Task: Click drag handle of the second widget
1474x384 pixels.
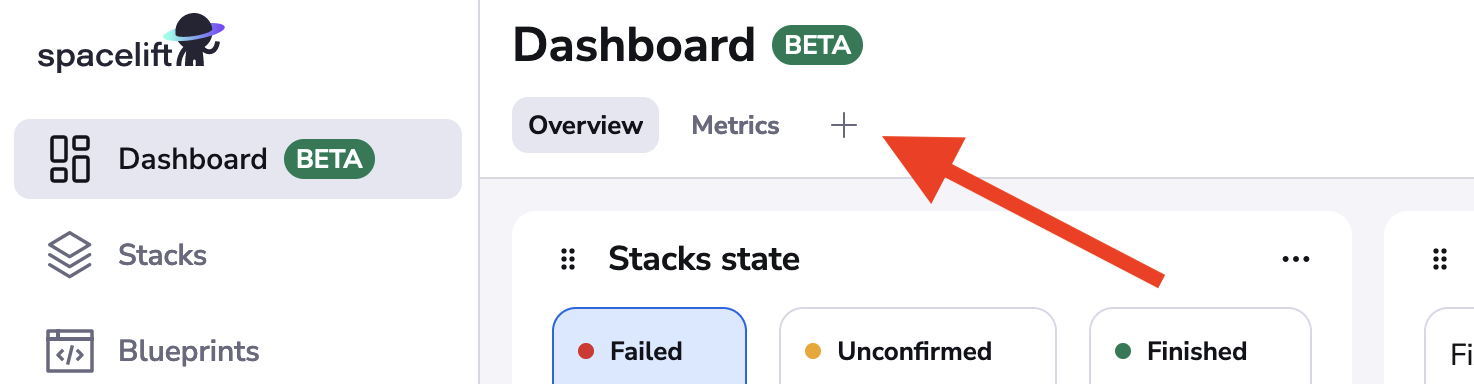Action: point(1440,260)
